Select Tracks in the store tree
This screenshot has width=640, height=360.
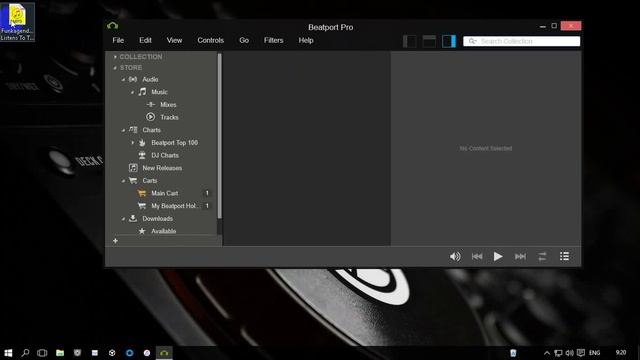(169, 118)
